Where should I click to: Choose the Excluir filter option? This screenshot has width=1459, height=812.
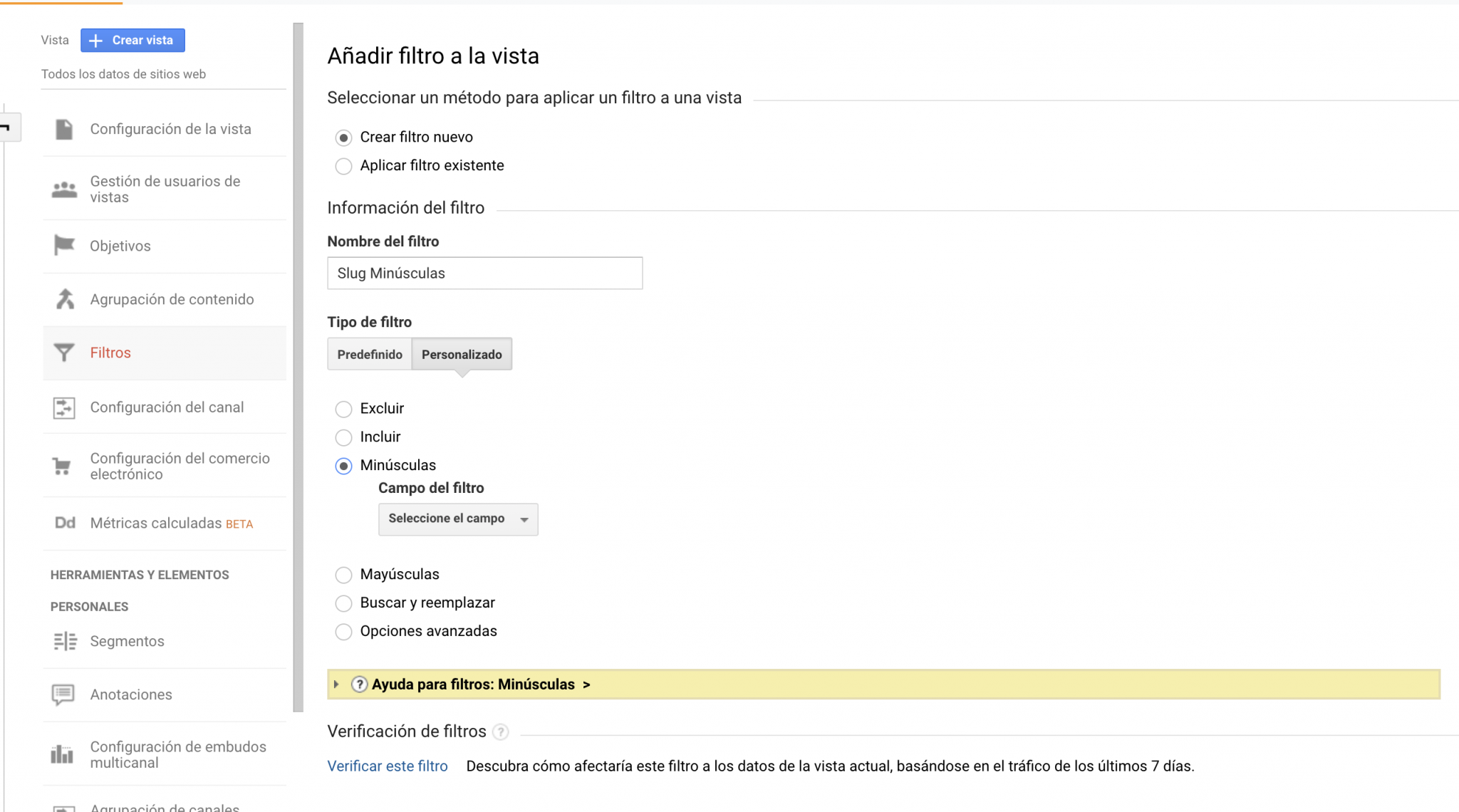(343, 409)
